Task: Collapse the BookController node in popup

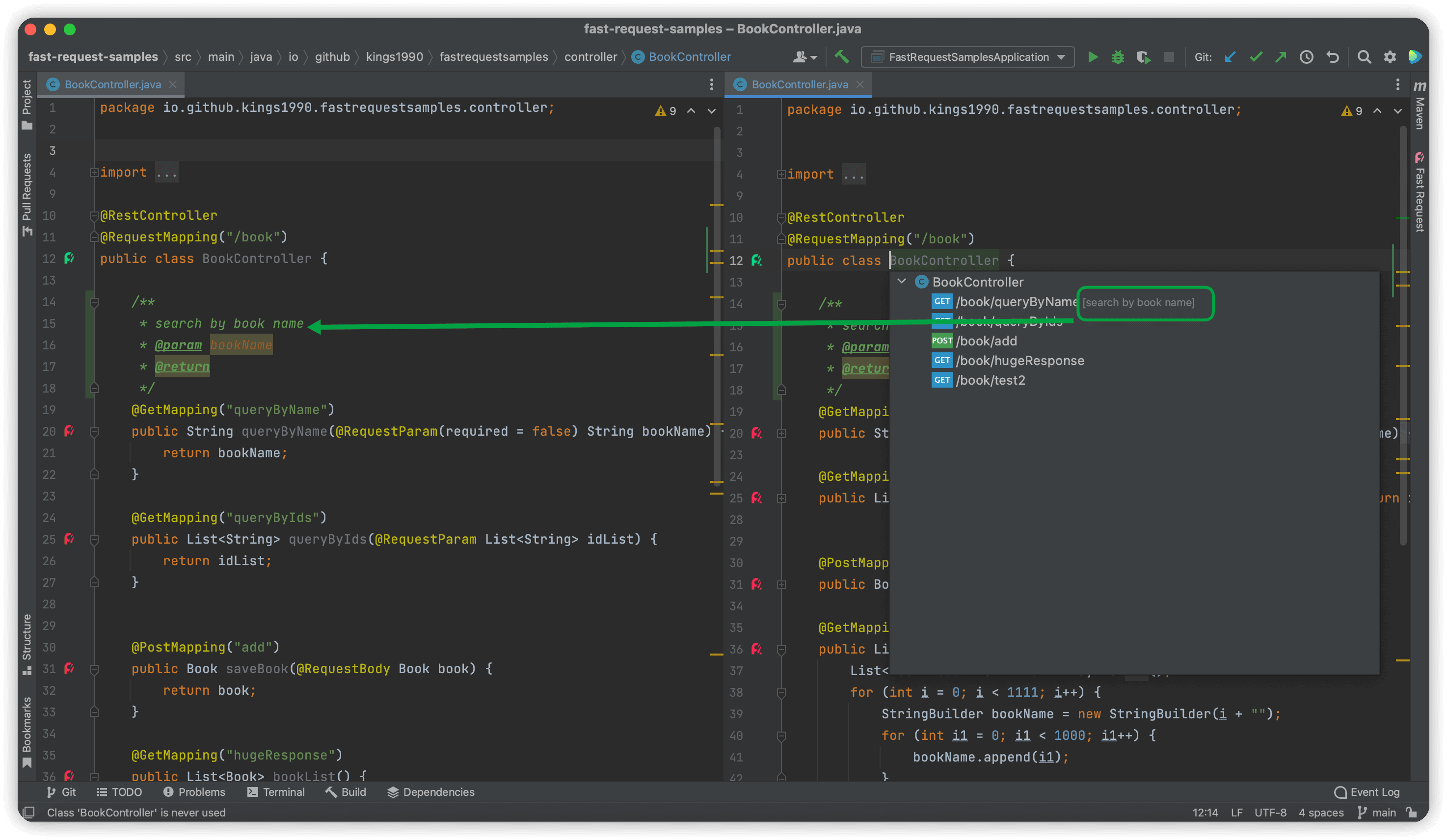Action: [902, 281]
